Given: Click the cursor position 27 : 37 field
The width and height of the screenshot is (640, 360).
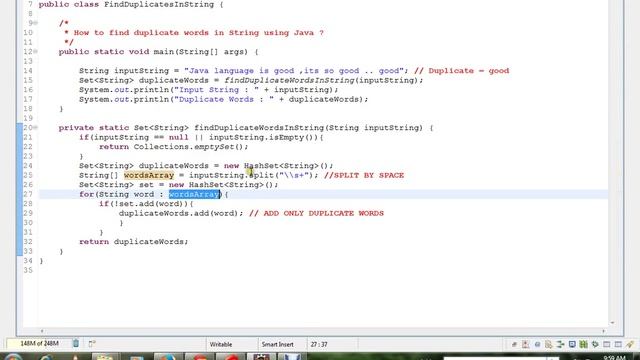Looking at the screenshot, I should (x=319, y=344).
